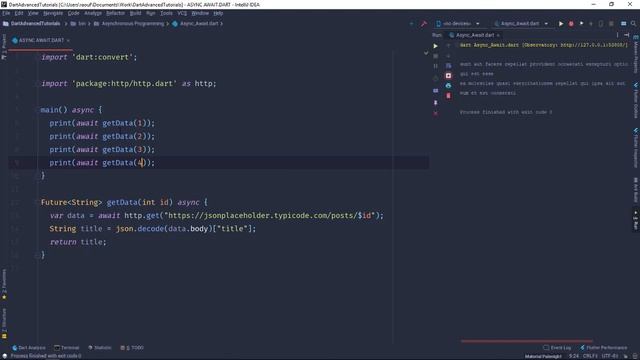
Task: Click the inspection checkmark at editor top-right
Action: pos(426,53)
